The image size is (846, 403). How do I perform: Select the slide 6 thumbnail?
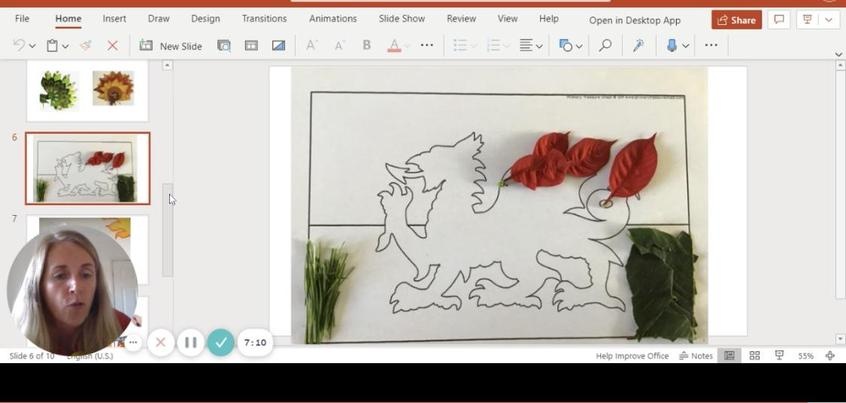point(88,168)
